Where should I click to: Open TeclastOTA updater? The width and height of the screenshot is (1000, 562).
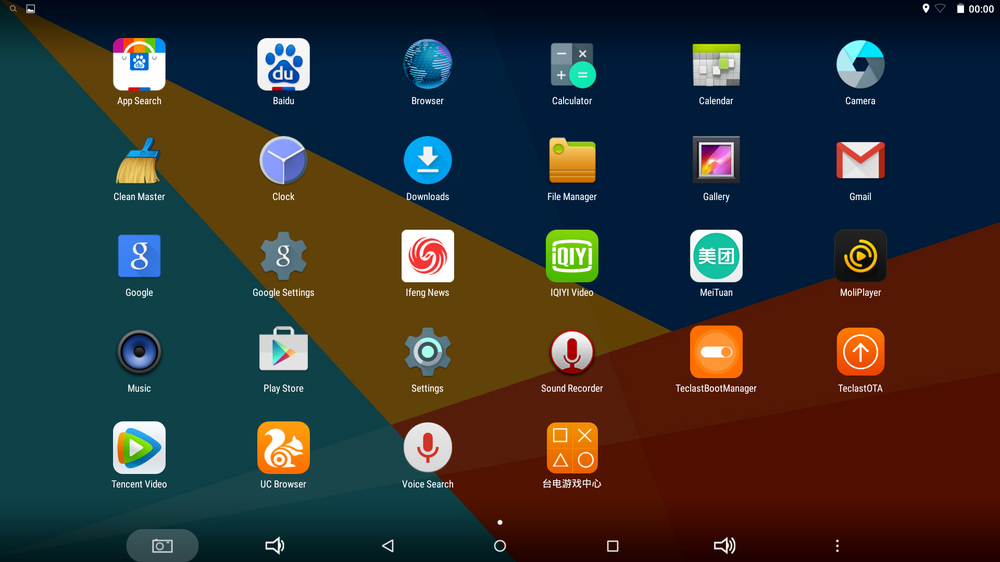[860, 352]
